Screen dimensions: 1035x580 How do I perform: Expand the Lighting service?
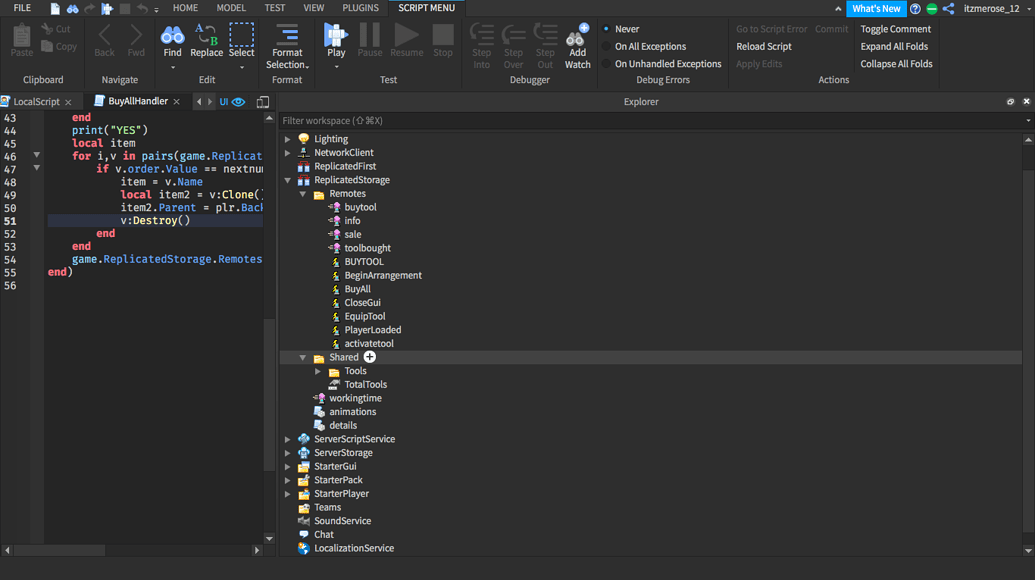point(288,139)
